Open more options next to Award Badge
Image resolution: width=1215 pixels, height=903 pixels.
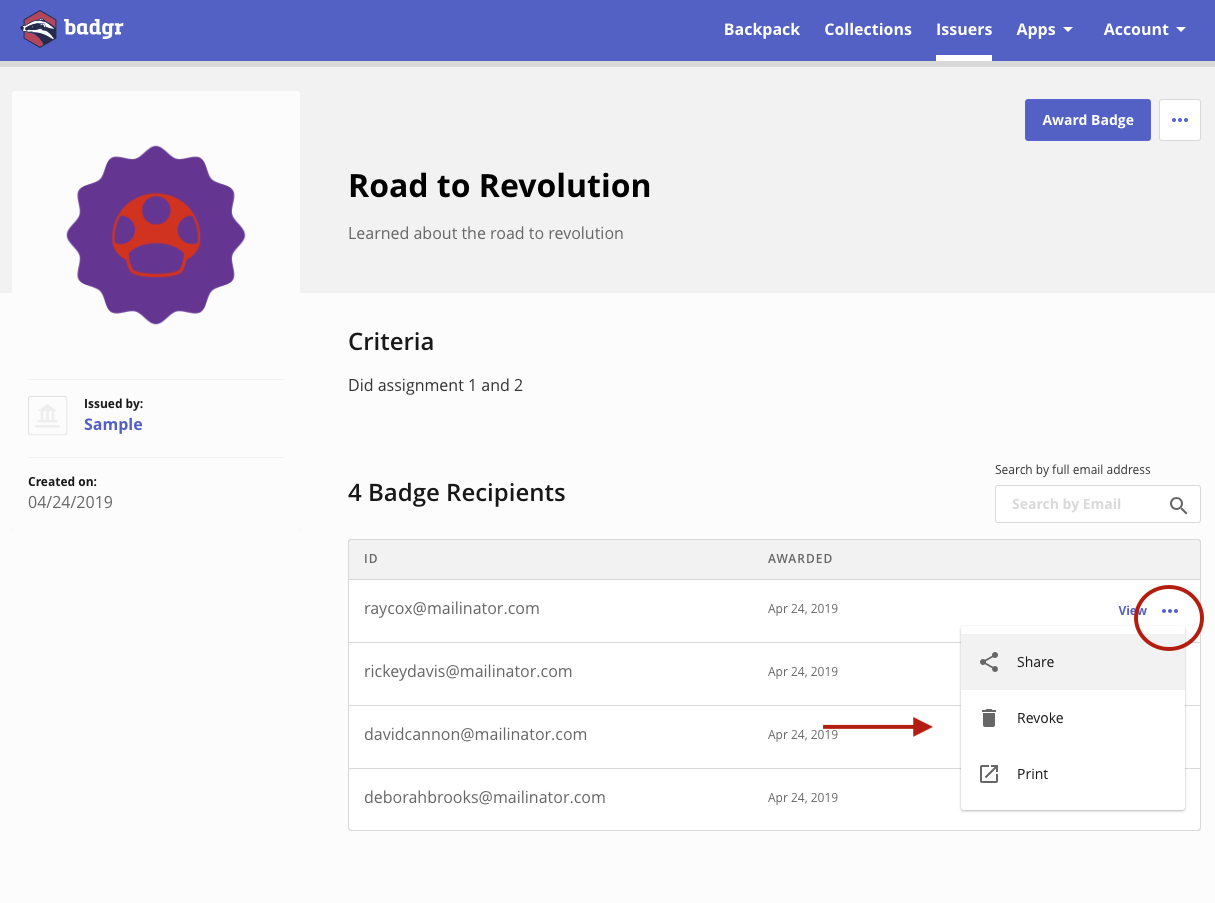point(1180,120)
